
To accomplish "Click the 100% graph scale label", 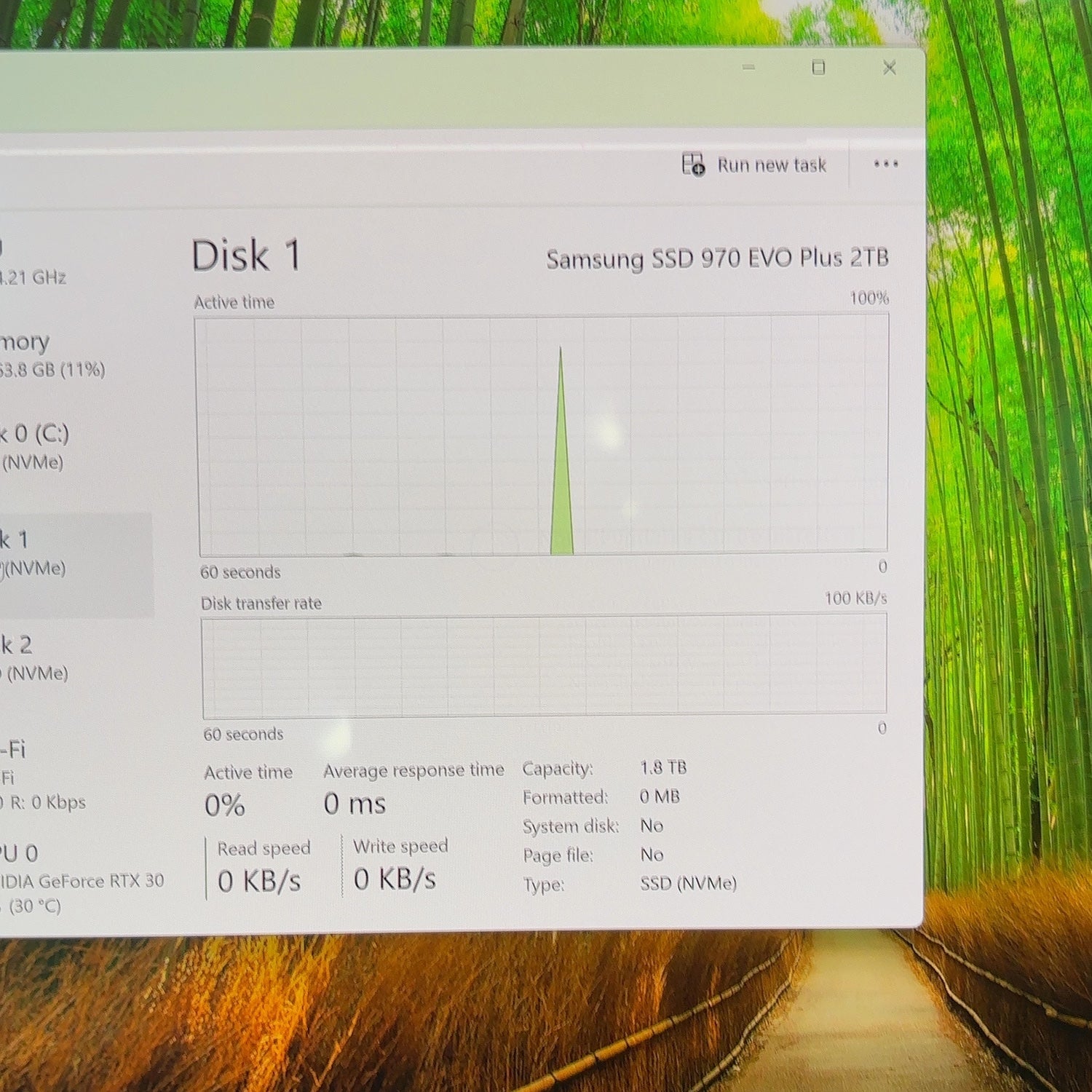I will 869,298.
